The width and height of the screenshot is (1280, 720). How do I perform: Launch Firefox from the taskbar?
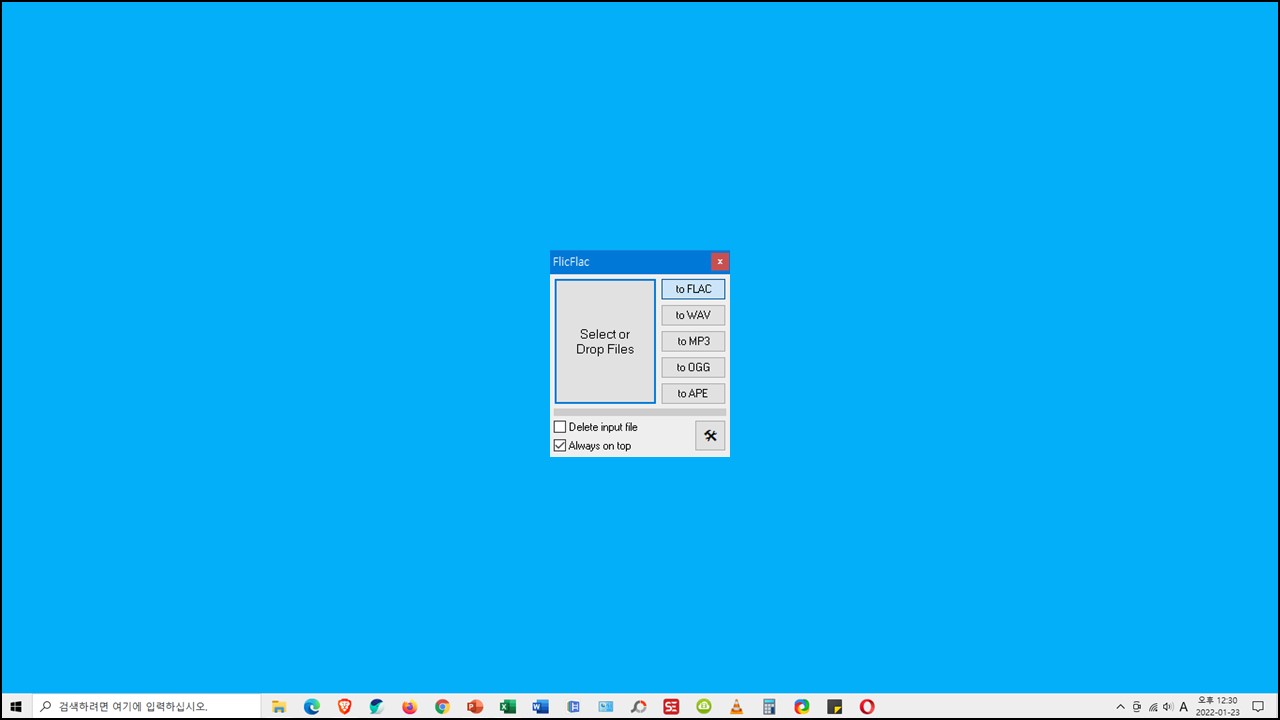(x=409, y=706)
